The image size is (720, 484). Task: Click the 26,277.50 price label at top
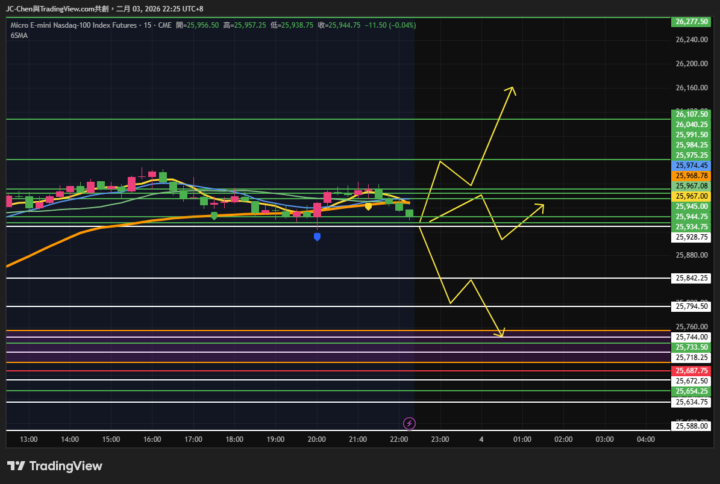(692, 21)
